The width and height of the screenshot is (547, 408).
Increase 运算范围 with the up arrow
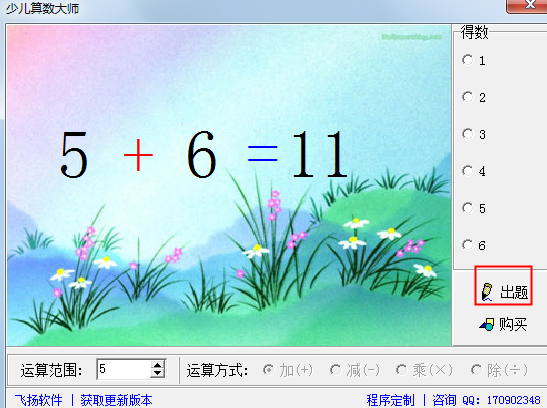[x=158, y=365]
